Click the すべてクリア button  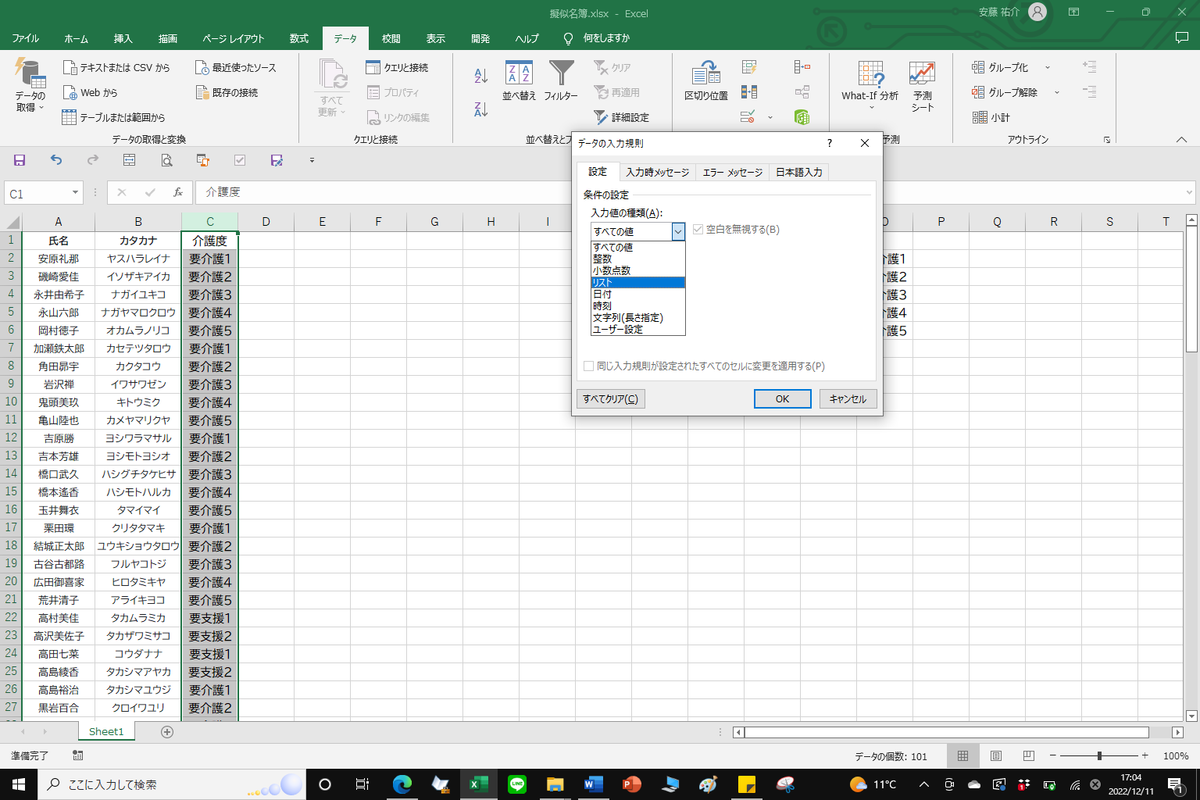pos(610,399)
